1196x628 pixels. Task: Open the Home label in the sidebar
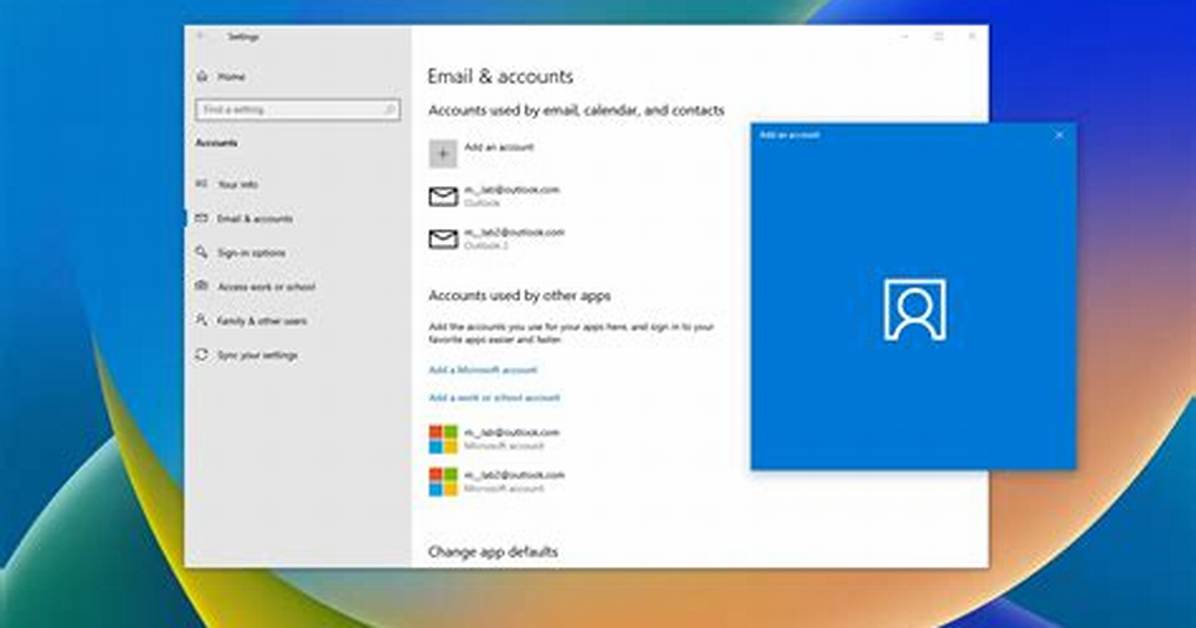[x=231, y=77]
